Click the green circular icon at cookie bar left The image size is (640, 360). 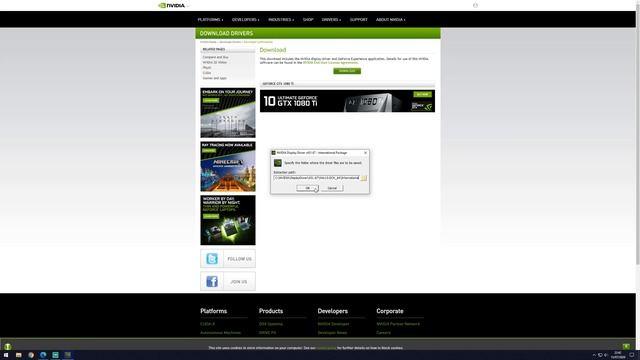8,346
